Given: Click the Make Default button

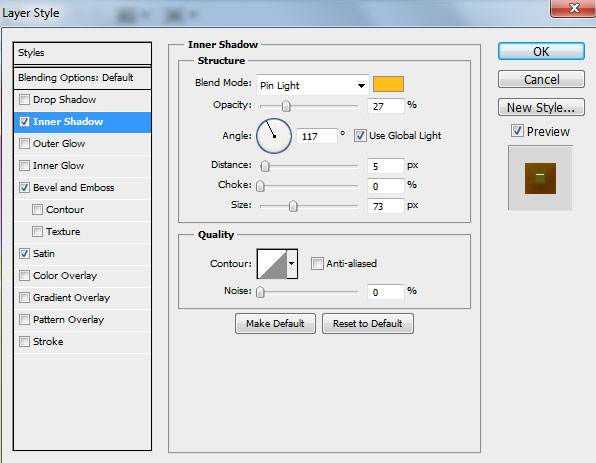Looking at the screenshot, I should (x=275, y=323).
